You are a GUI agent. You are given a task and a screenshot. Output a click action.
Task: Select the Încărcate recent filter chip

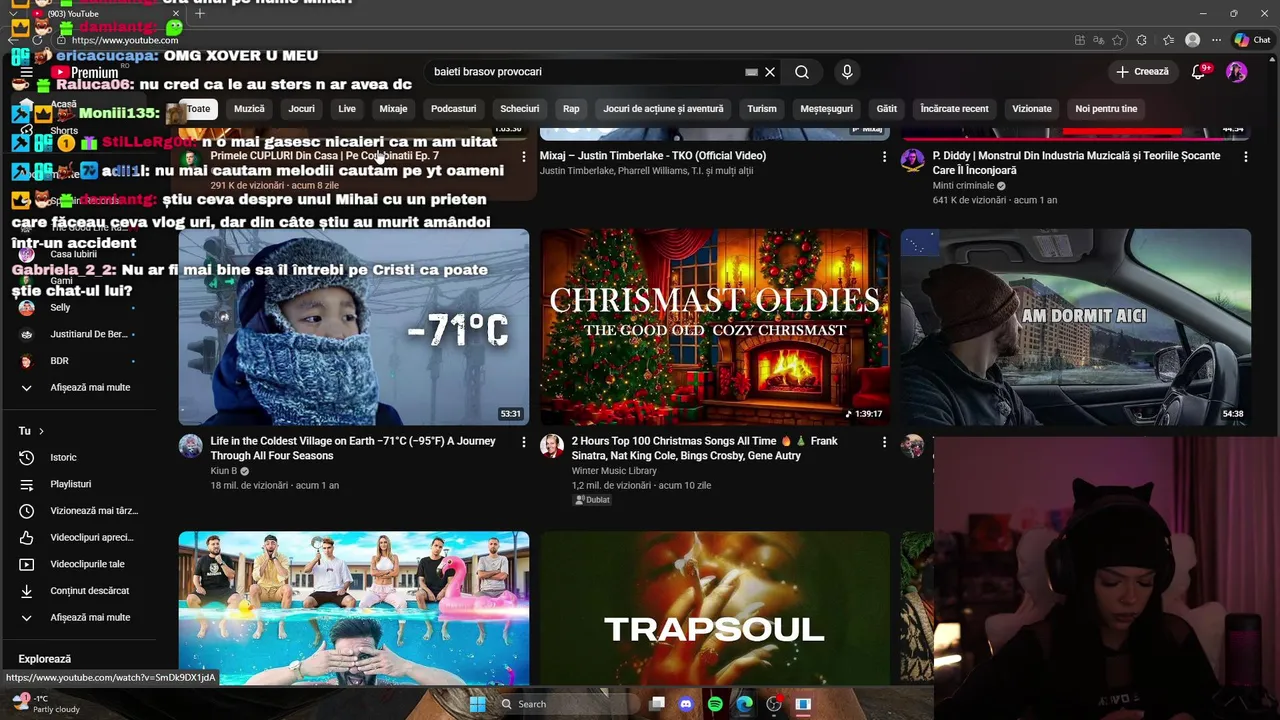click(x=954, y=109)
